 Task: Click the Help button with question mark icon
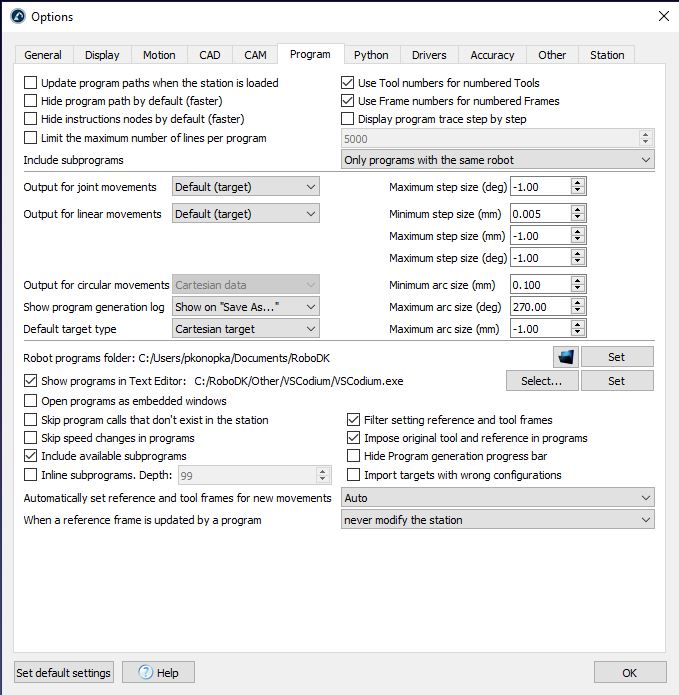[x=158, y=672]
